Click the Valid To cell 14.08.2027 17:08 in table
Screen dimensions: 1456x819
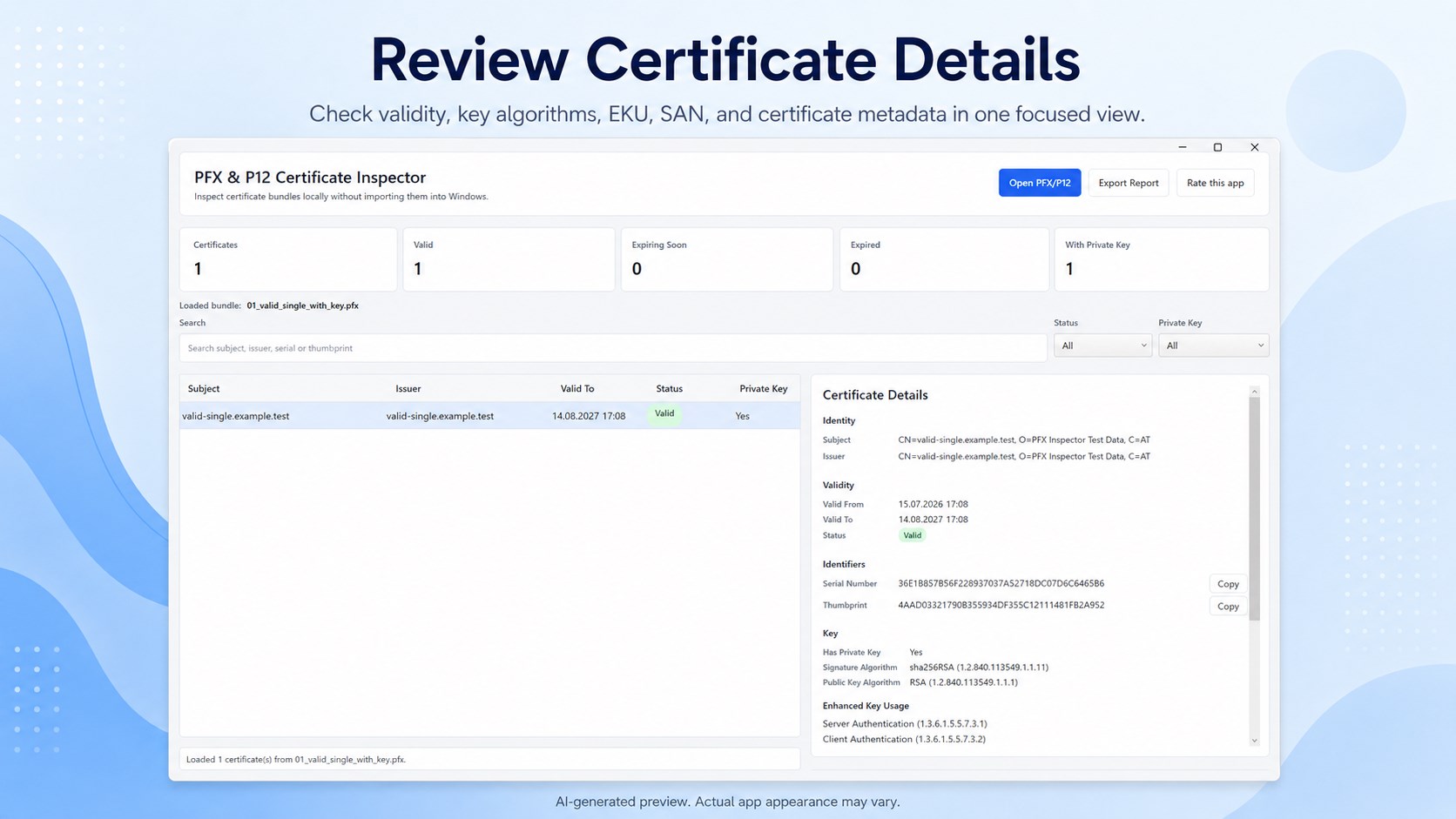589,416
